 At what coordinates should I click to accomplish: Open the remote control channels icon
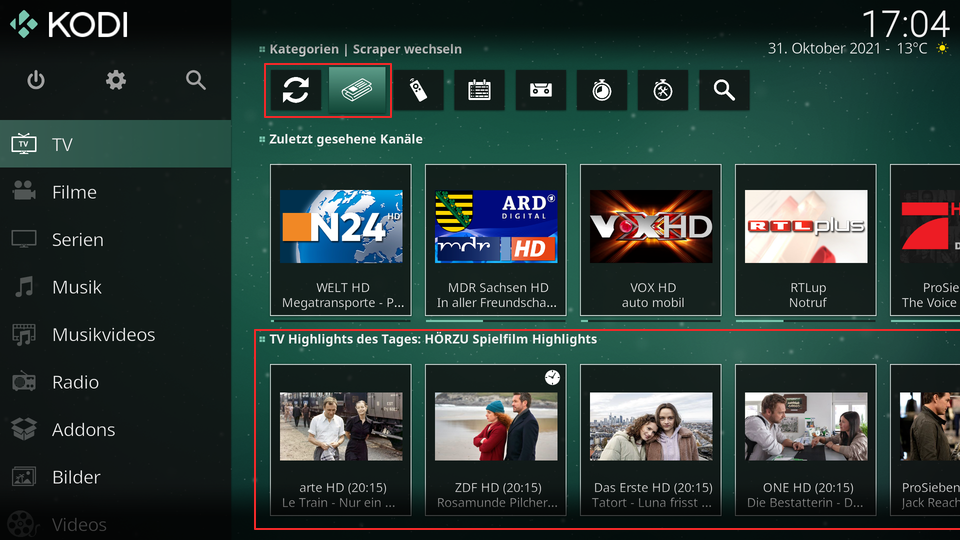418,91
